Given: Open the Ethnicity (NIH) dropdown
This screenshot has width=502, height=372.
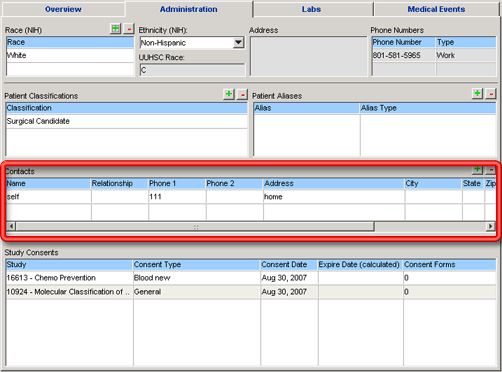Looking at the screenshot, I should 238,43.
